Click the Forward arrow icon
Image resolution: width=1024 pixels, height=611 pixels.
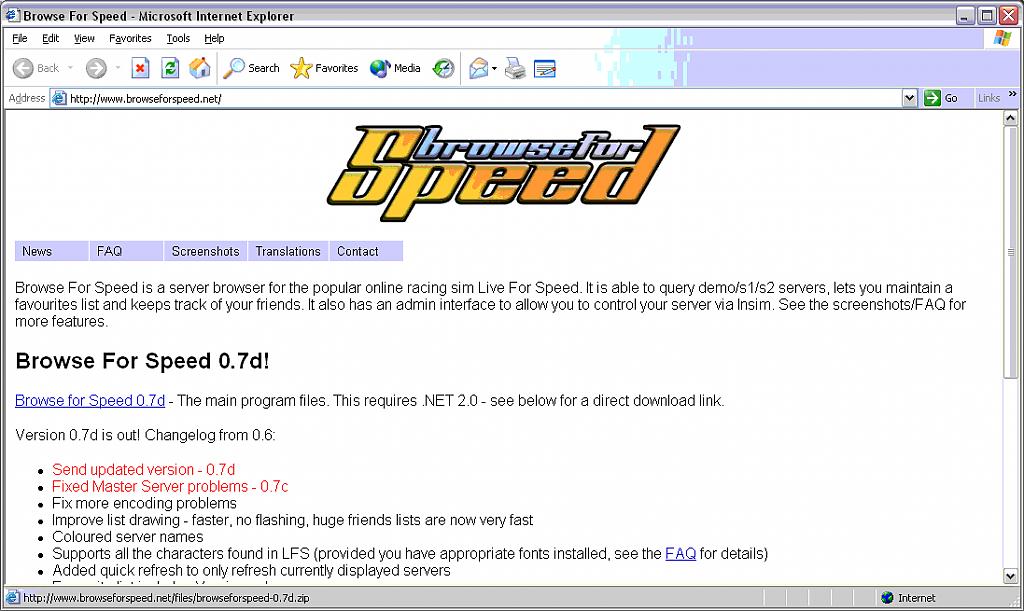click(x=96, y=68)
